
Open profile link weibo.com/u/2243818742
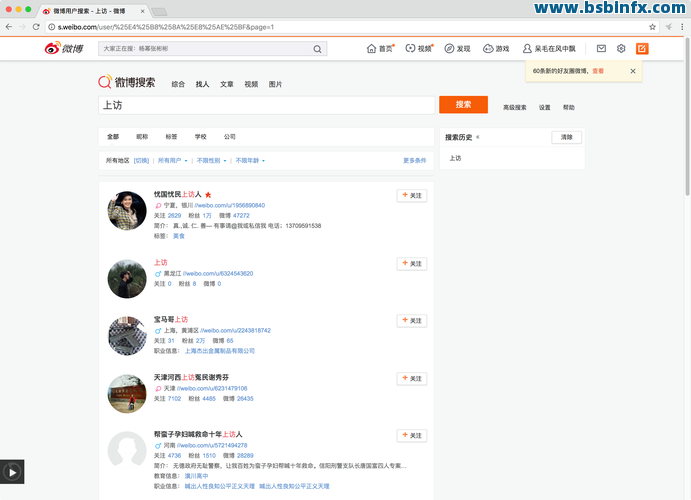click(x=236, y=330)
